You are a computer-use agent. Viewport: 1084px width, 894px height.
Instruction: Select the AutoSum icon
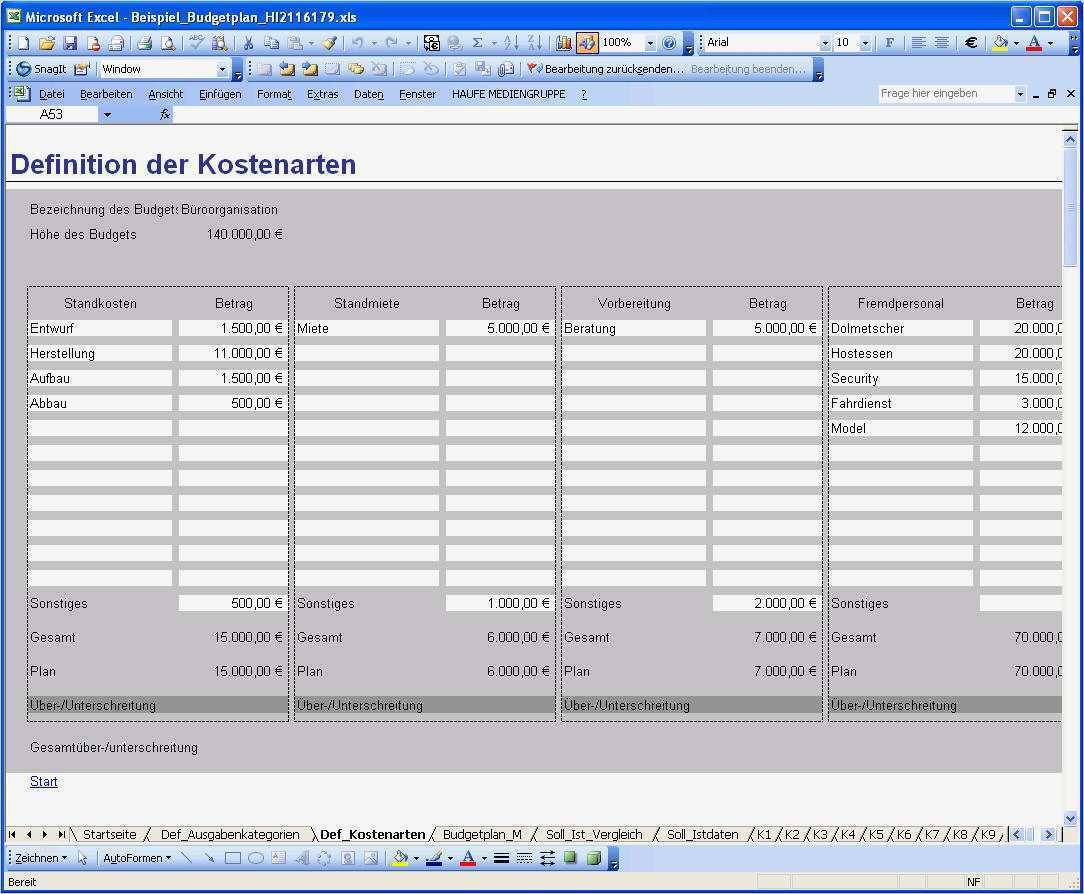click(x=479, y=42)
